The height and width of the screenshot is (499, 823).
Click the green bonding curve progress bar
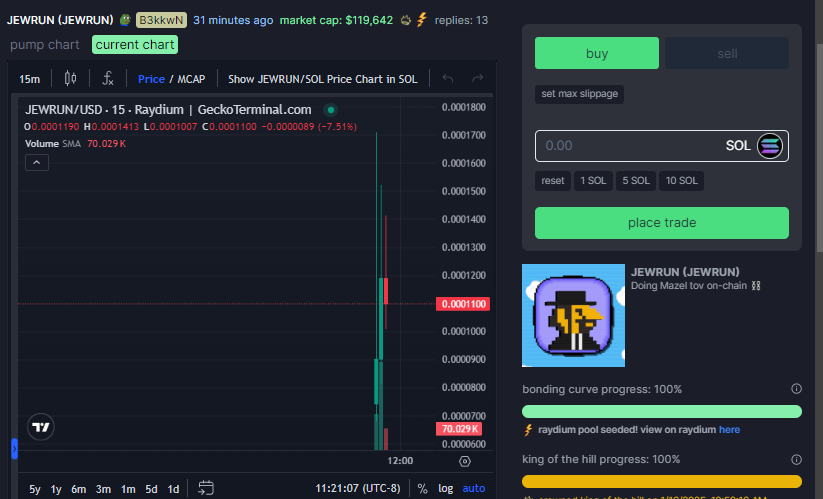pyautogui.click(x=662, y=411)
